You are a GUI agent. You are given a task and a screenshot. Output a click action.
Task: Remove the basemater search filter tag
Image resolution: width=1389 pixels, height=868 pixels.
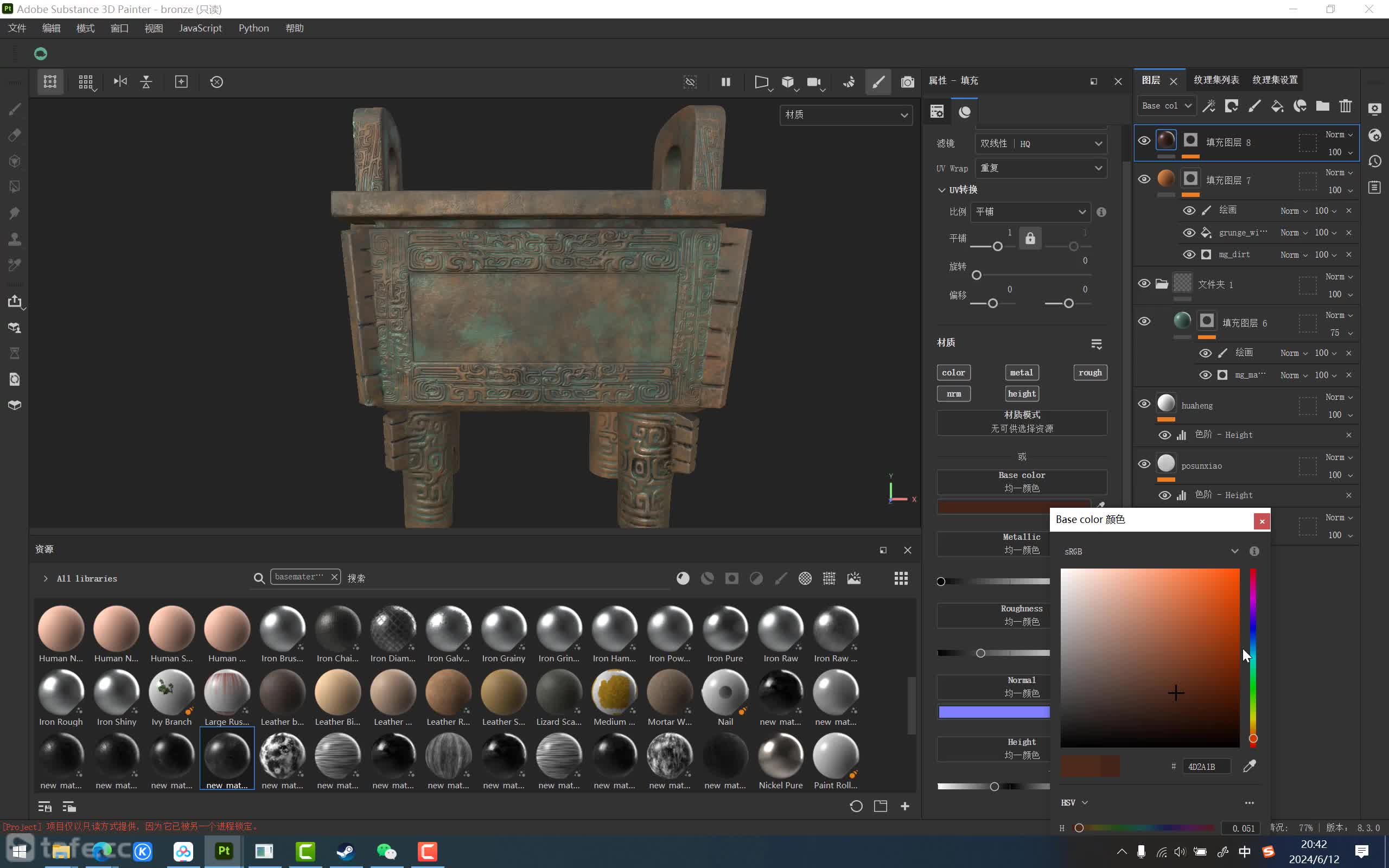click(334, 576)
